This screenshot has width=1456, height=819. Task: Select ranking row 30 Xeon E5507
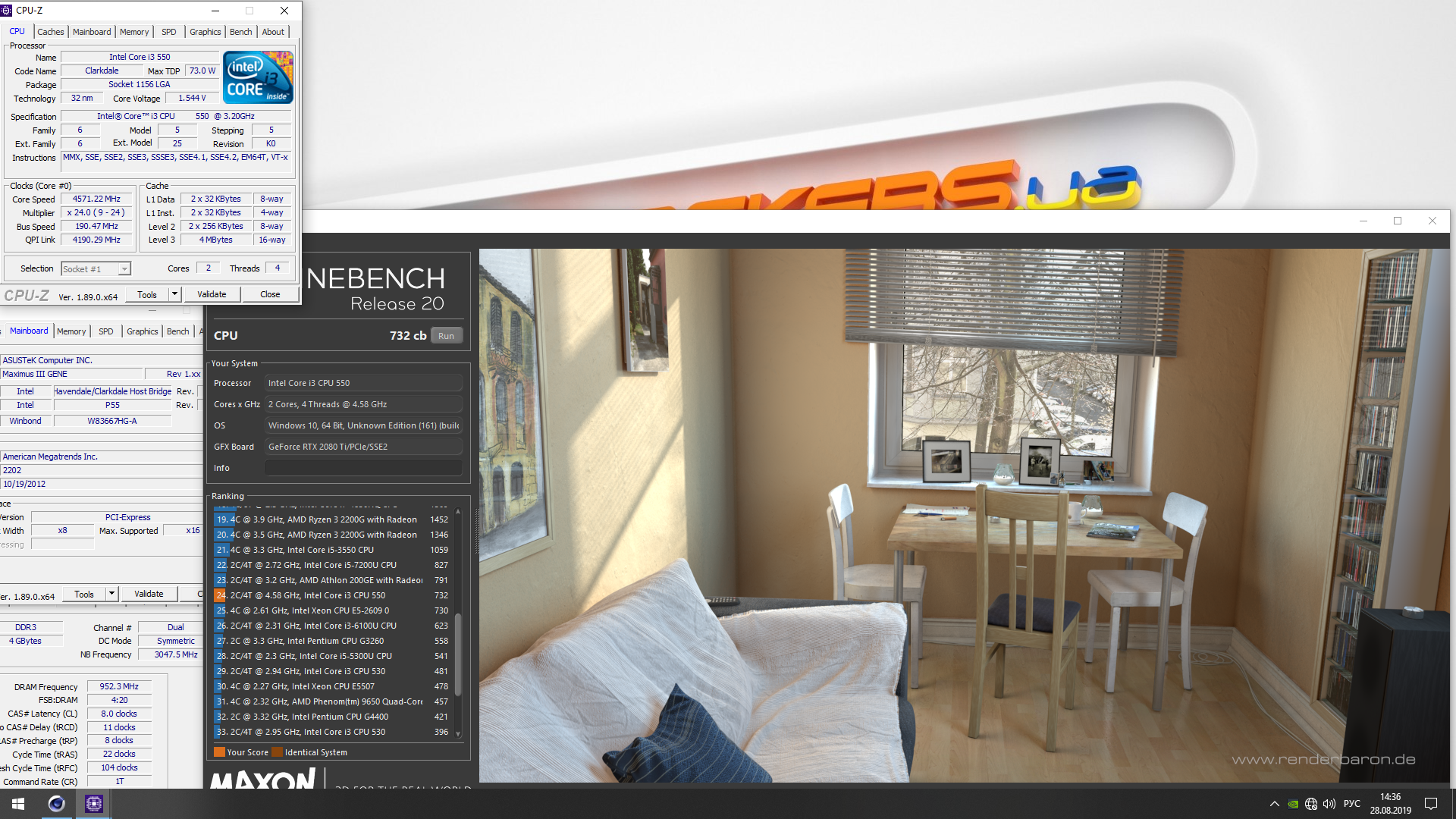click(333, 686)
